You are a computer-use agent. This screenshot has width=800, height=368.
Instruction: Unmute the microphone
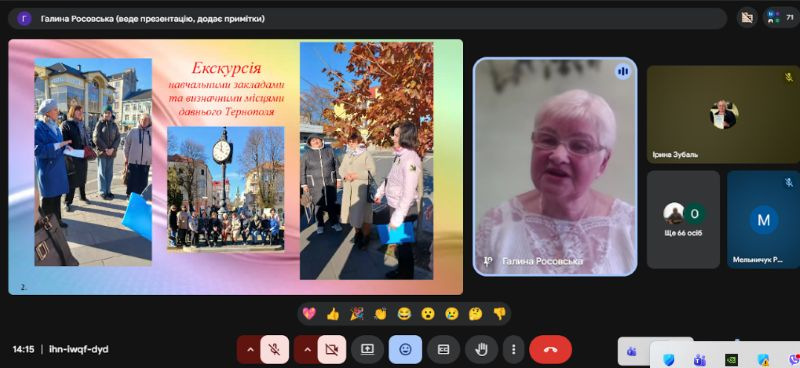(274, 350)
